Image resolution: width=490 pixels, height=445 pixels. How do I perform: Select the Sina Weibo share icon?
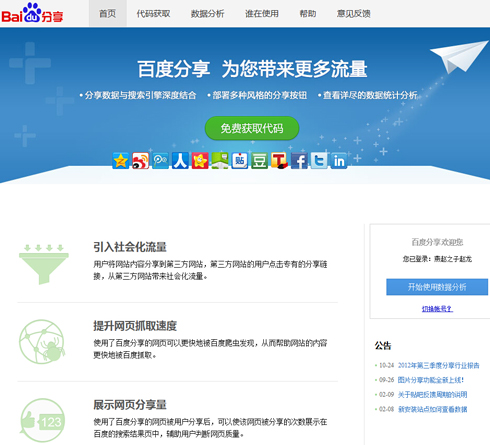[140, 161]
